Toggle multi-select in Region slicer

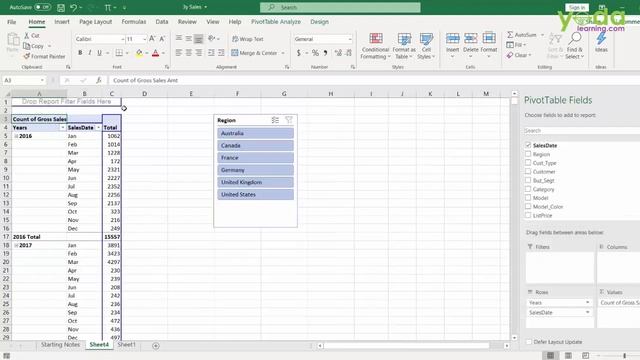pos(275,120)
